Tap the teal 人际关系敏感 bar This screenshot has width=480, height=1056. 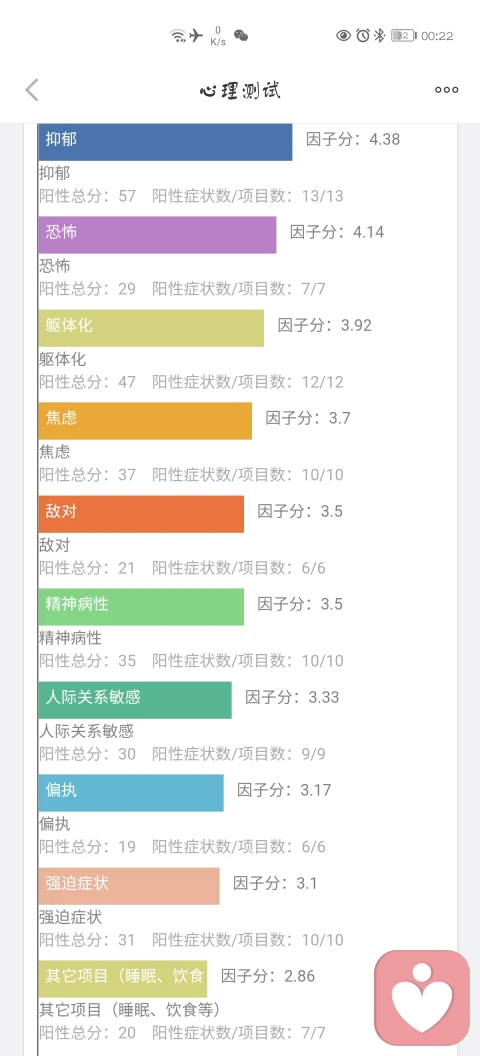pos(135,699)
